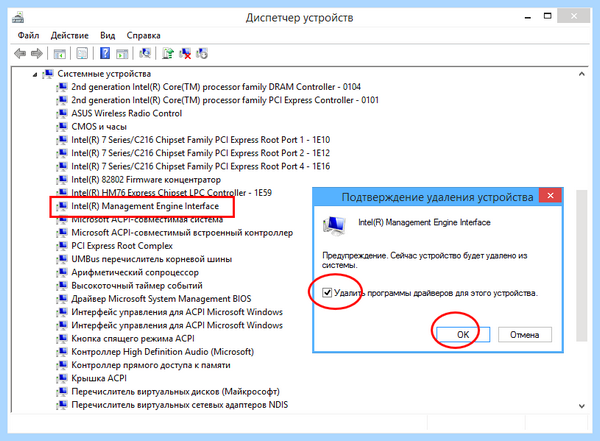Click the vertical scrollbar thumb of the device list
The height and width of the screenshot is (441, 600).
(x=582, y=265)
